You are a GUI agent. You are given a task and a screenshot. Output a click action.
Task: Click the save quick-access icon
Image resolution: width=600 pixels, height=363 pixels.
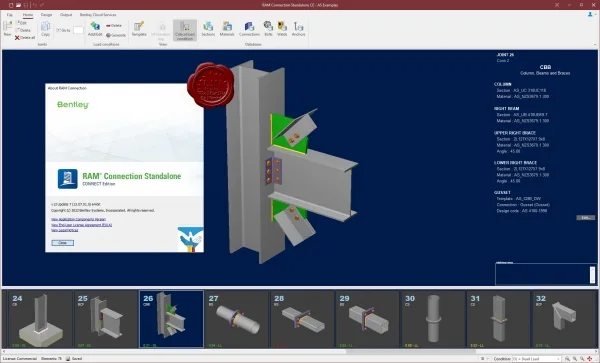coord(26,5)
